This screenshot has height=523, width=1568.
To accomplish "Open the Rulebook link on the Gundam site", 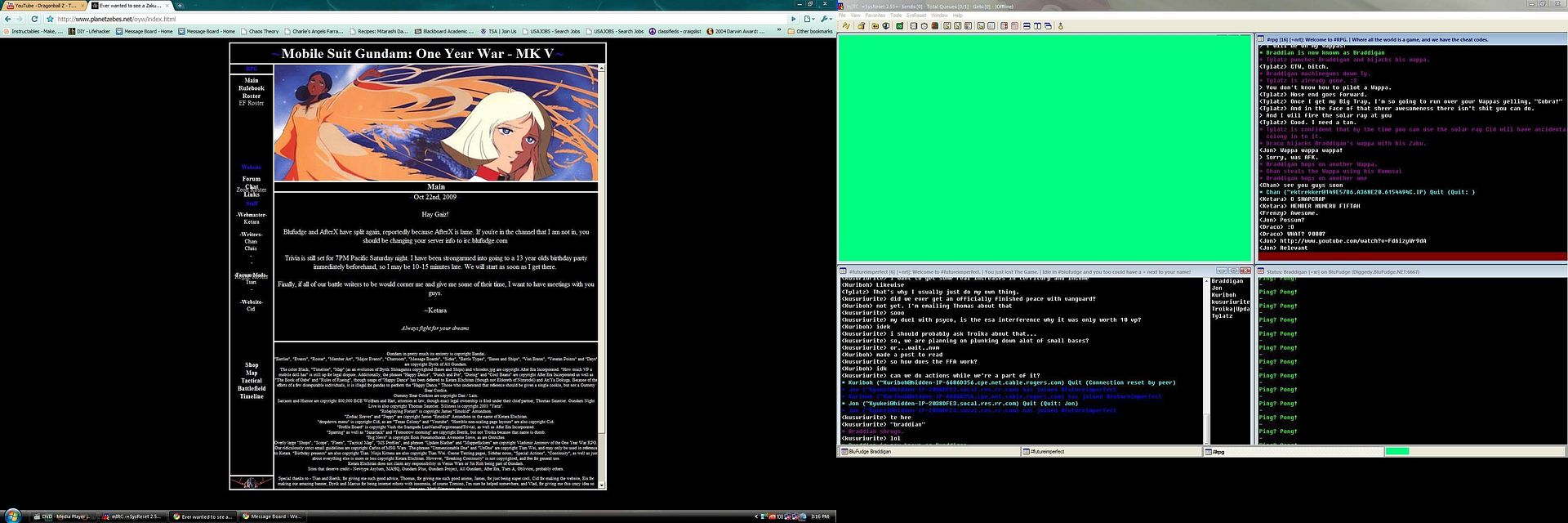I will pos(252,88).
